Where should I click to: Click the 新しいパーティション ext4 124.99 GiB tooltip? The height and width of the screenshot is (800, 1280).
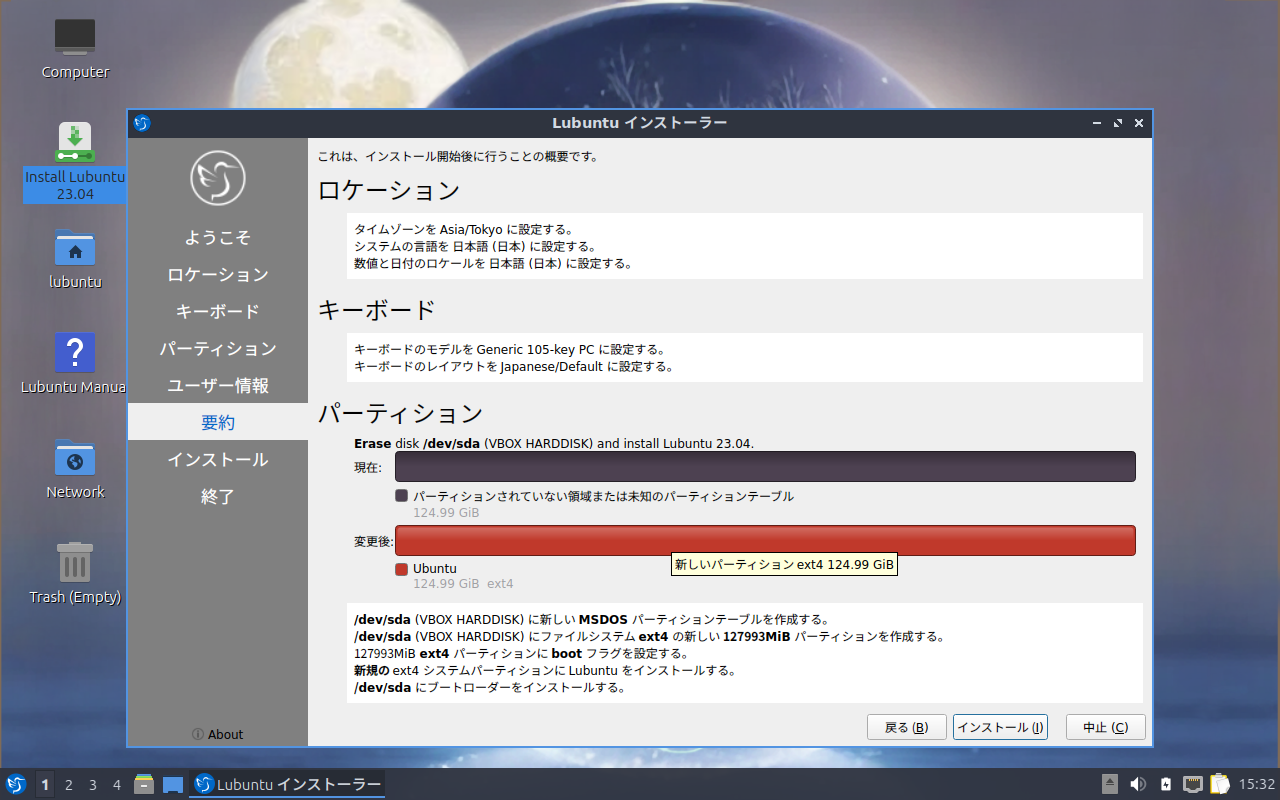tap(784, 564)
